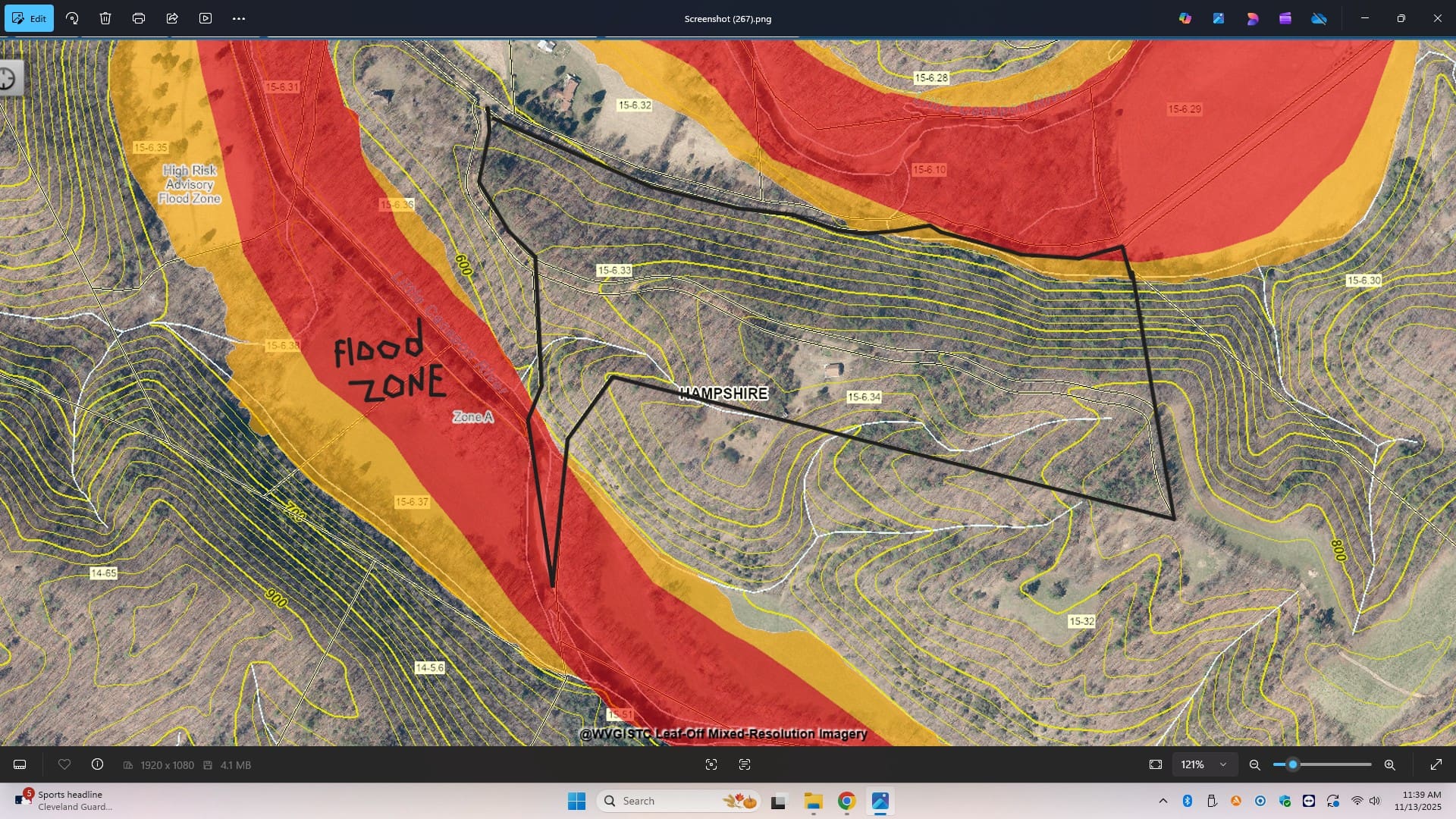This screenshot has height=819, width=1456.
Task: Click the zoom slider handle
Action: click(x=1293, y=764)
